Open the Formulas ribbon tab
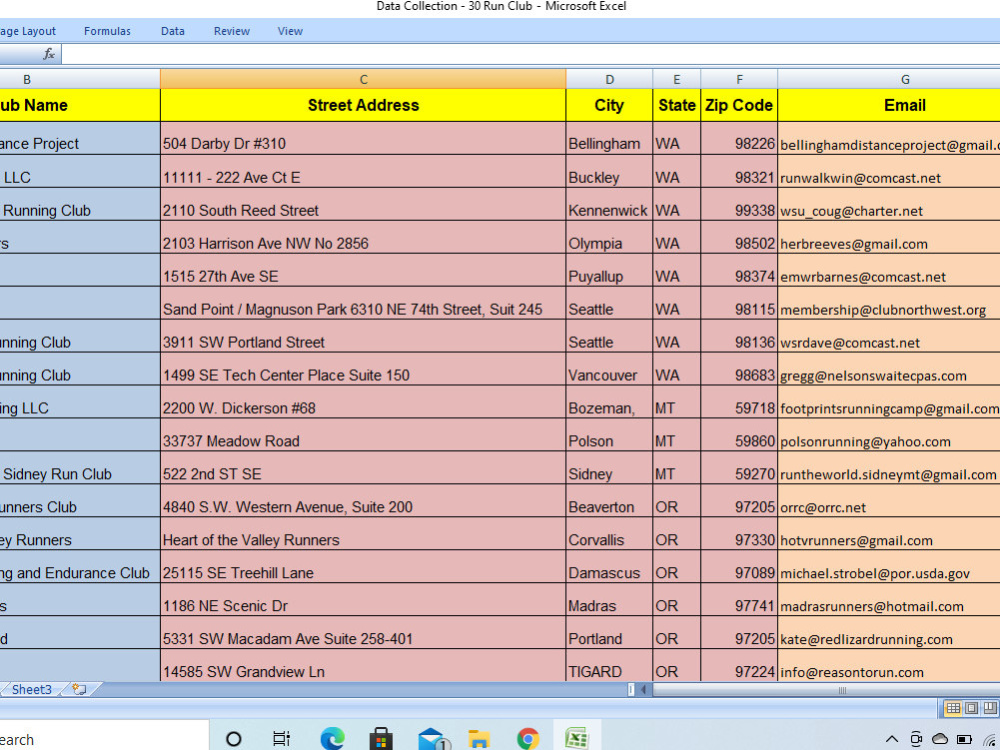The height and width of the screenshot is (750, 1000). coord(107,31)
